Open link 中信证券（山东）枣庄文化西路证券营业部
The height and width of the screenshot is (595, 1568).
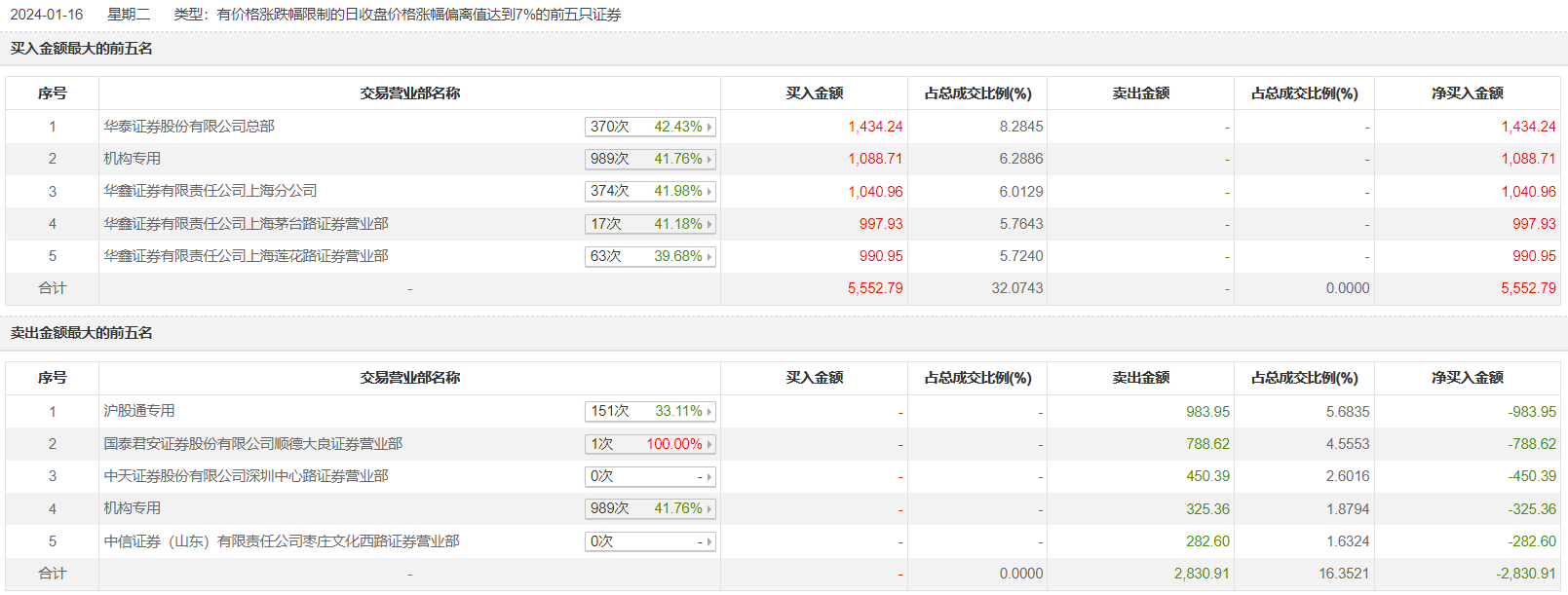point(282,541)
